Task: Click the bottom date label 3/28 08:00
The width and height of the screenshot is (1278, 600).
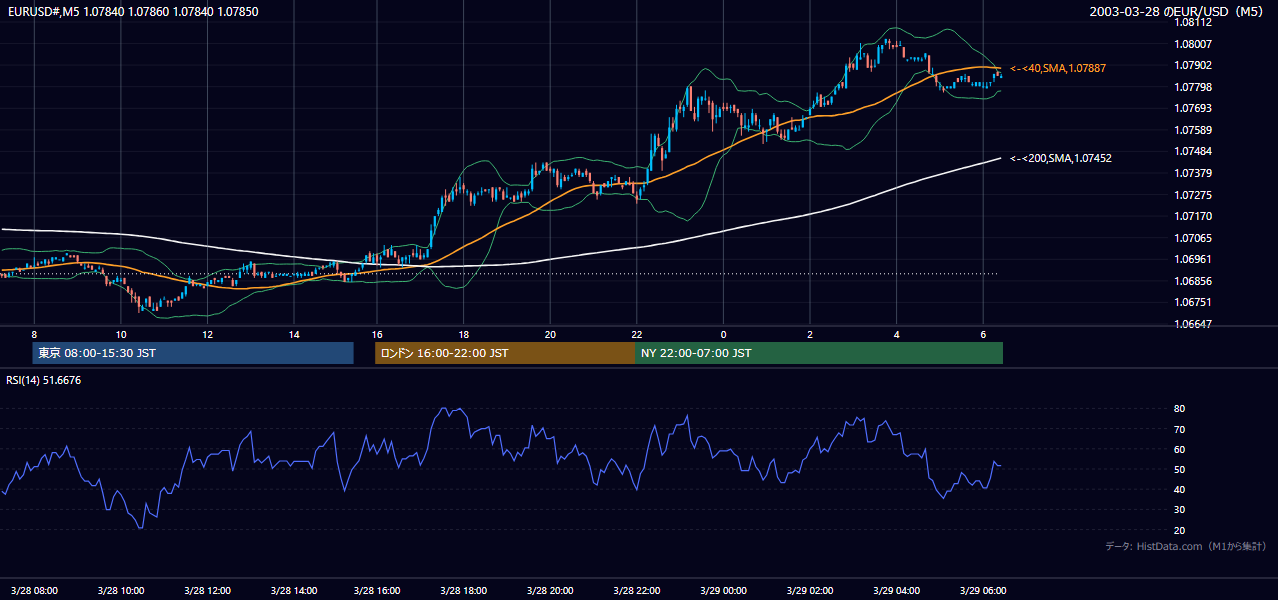Action: 35,591
